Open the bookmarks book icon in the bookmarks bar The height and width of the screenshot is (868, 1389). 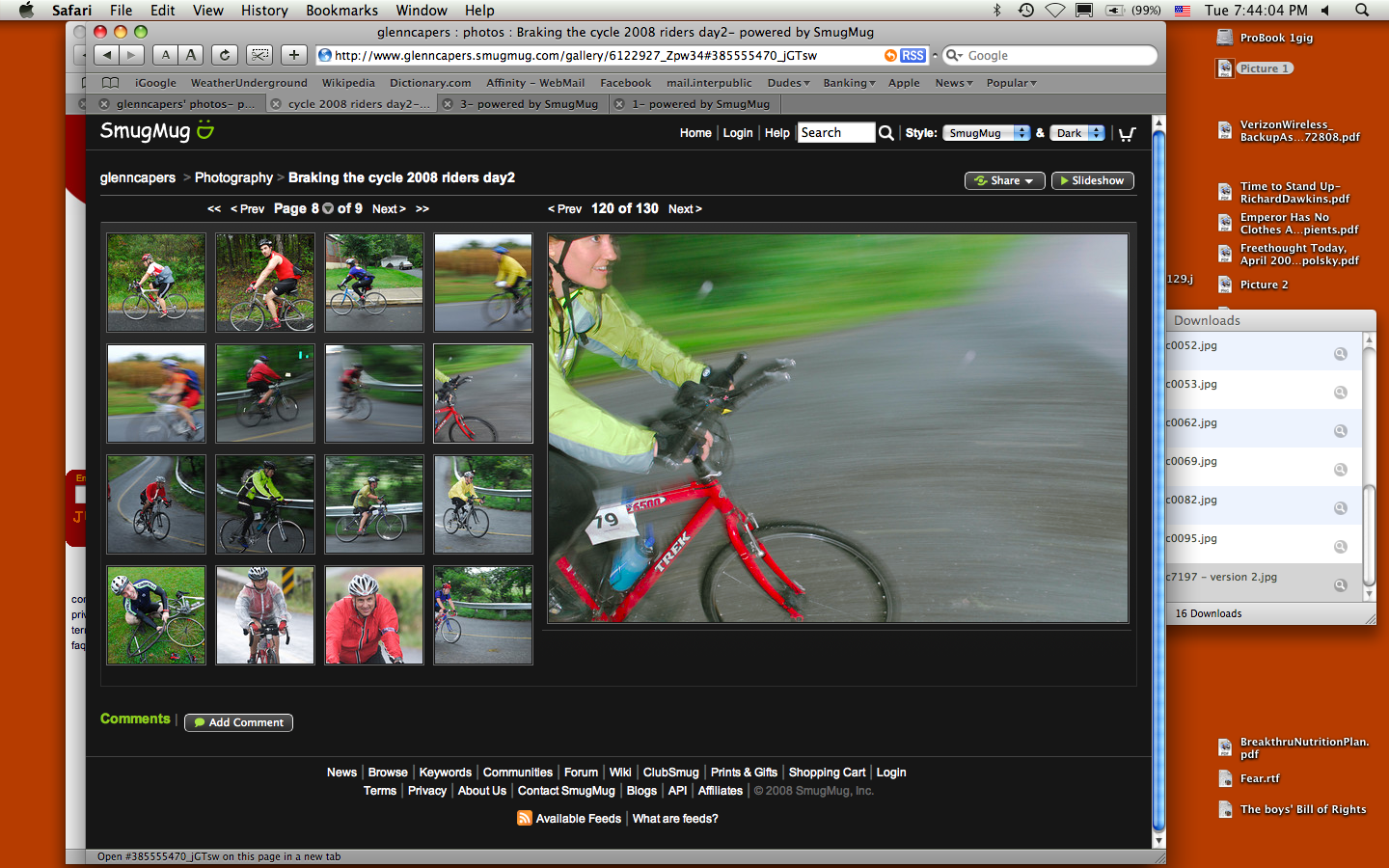pyautogui.click(x=111, y=83)
